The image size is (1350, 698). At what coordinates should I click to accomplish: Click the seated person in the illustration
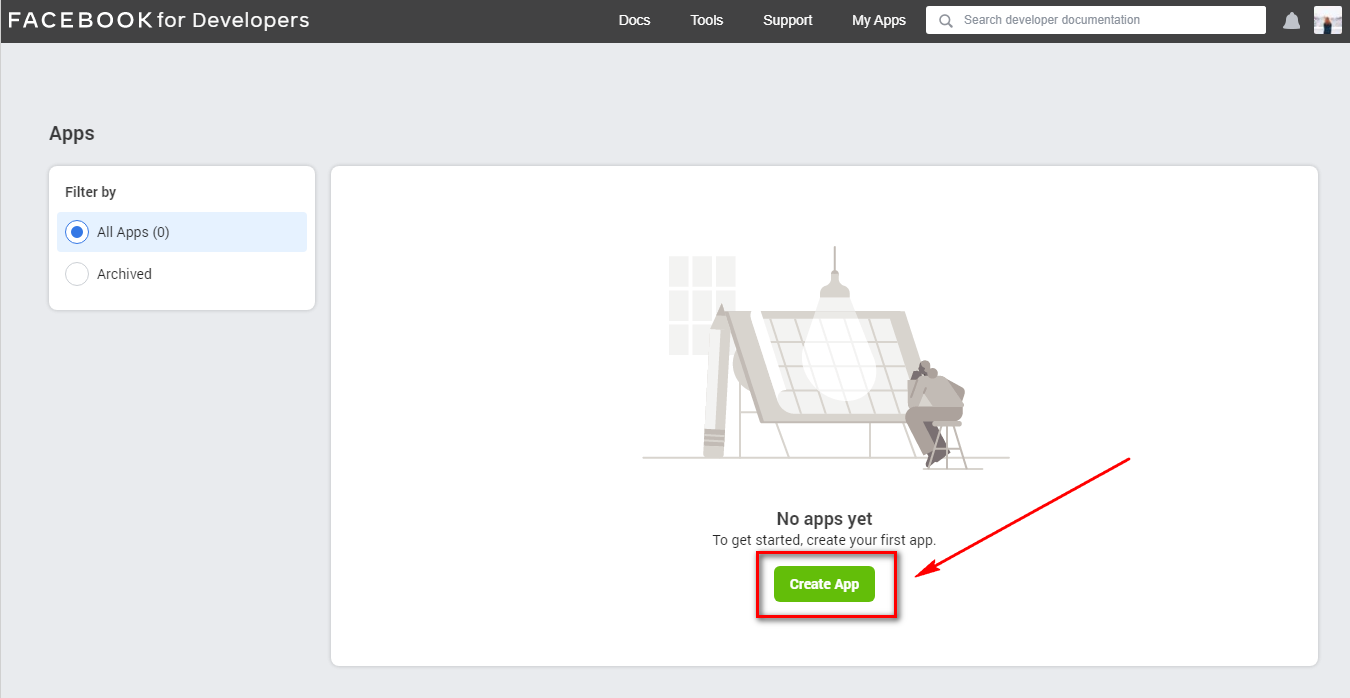936,405
